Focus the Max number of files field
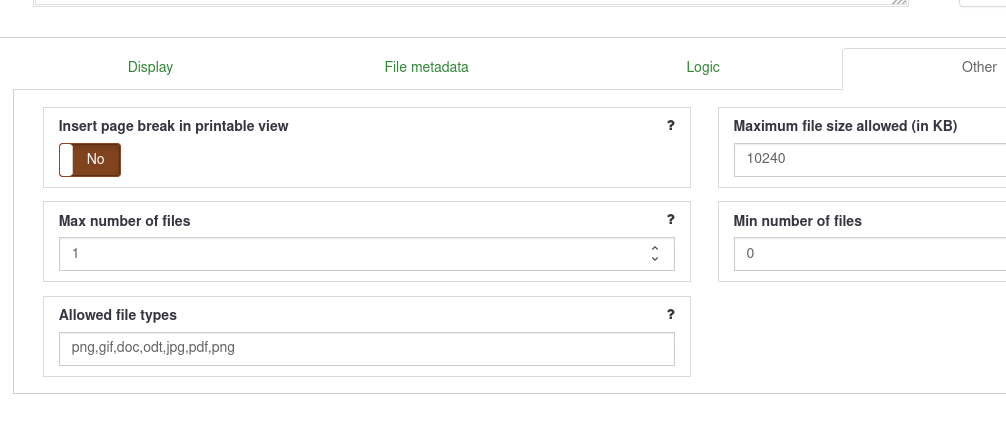Image resolution: width=1006 pixels, height=438 pixels. pyautogui.click(x=350, y=254)
